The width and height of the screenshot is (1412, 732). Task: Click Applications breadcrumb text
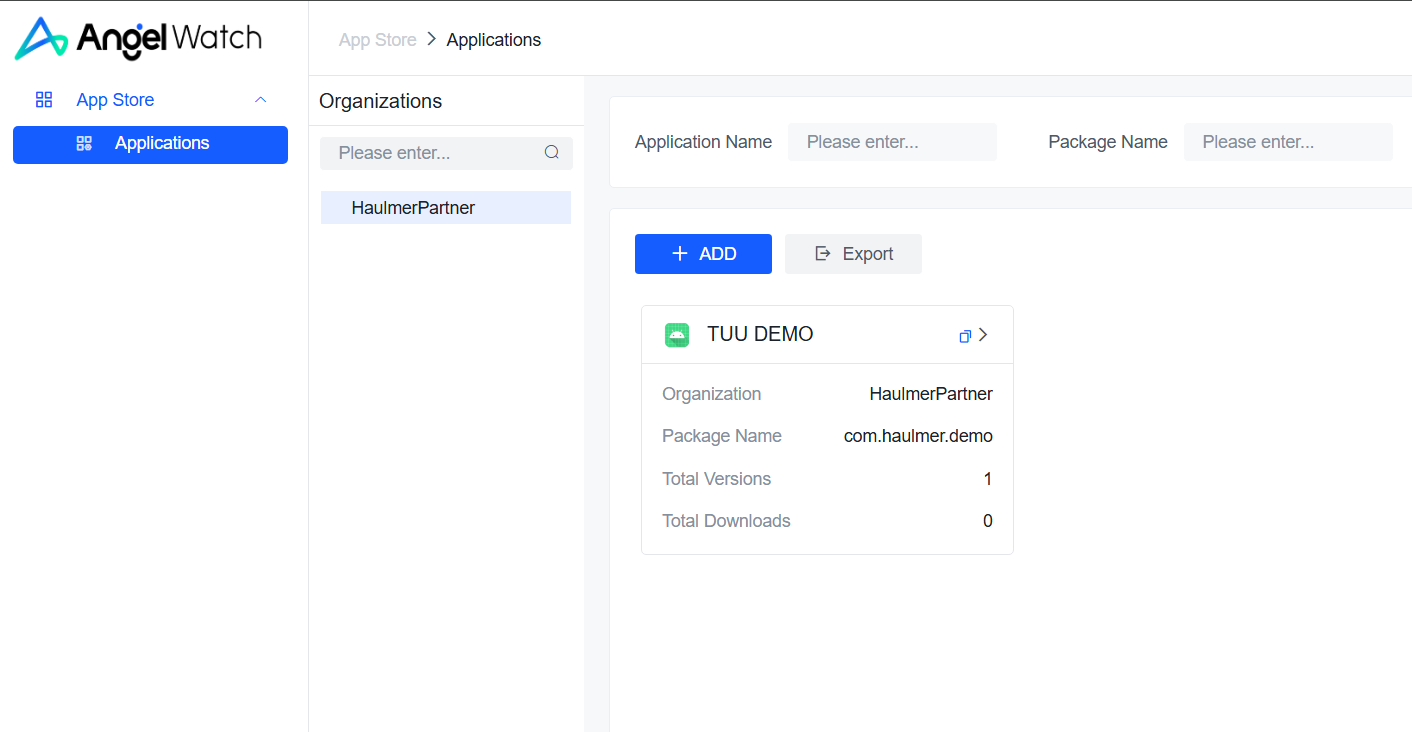[x=494, y=40]
